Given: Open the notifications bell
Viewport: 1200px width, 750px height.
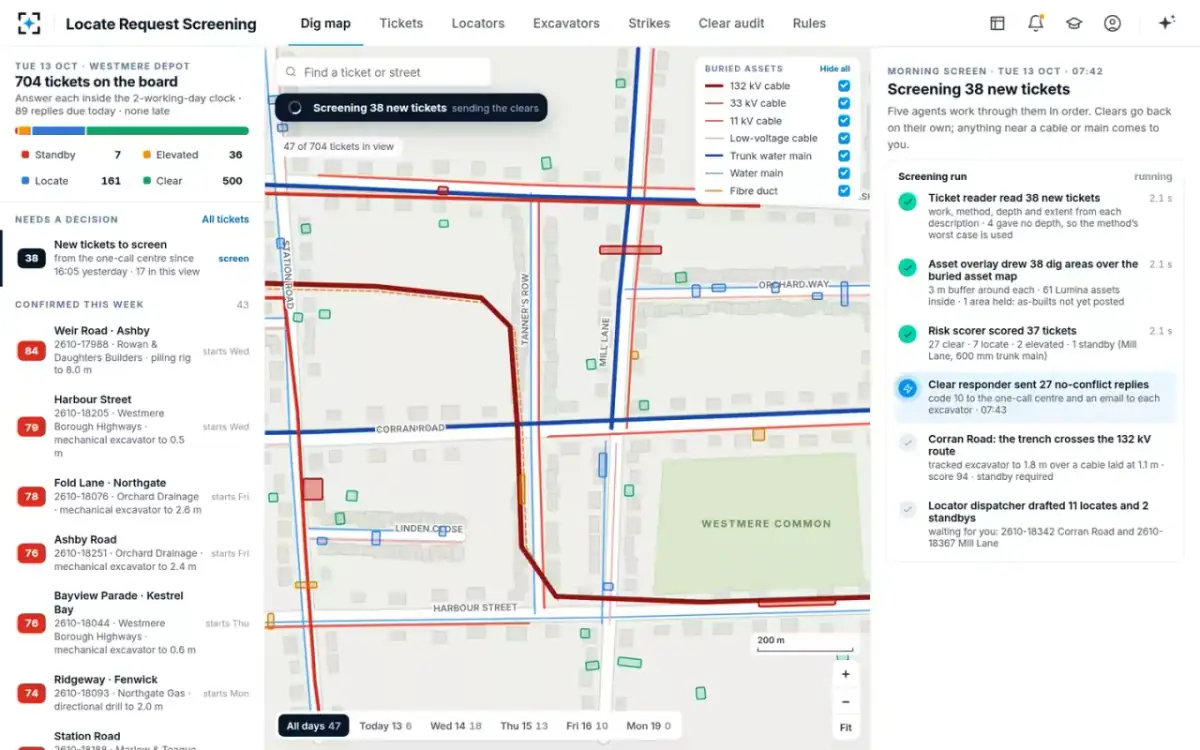Looking at the screenshot, I should [1035, 23].
